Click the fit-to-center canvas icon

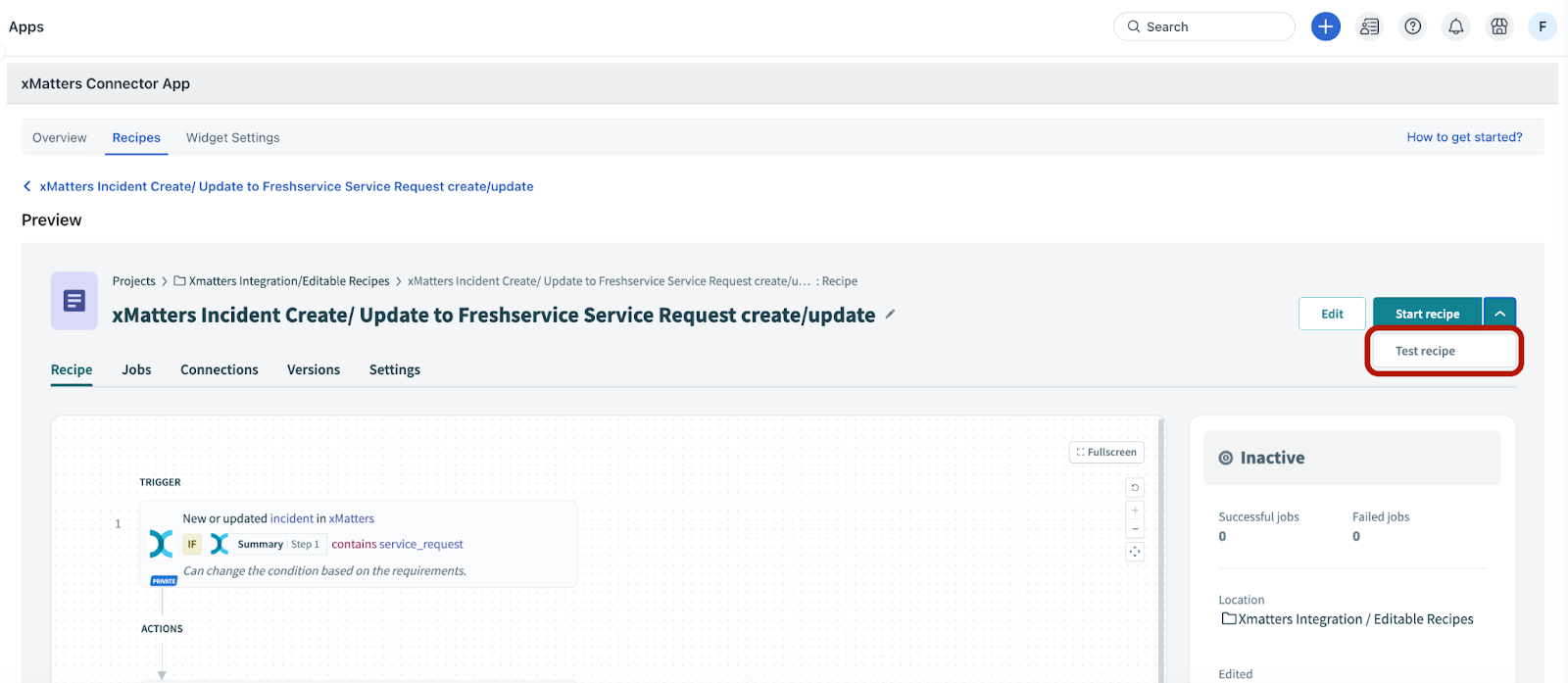coord(1135,552)
